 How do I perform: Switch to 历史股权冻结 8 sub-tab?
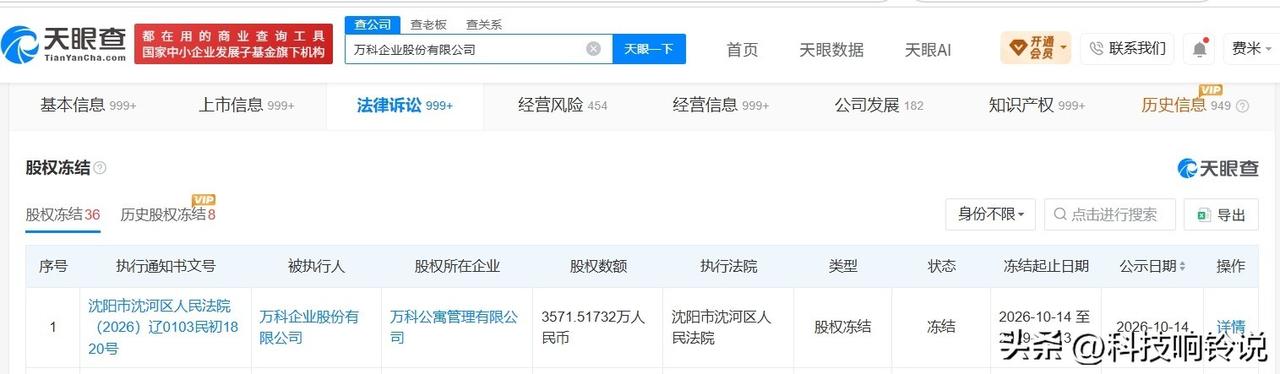click(x=168, y=214)
